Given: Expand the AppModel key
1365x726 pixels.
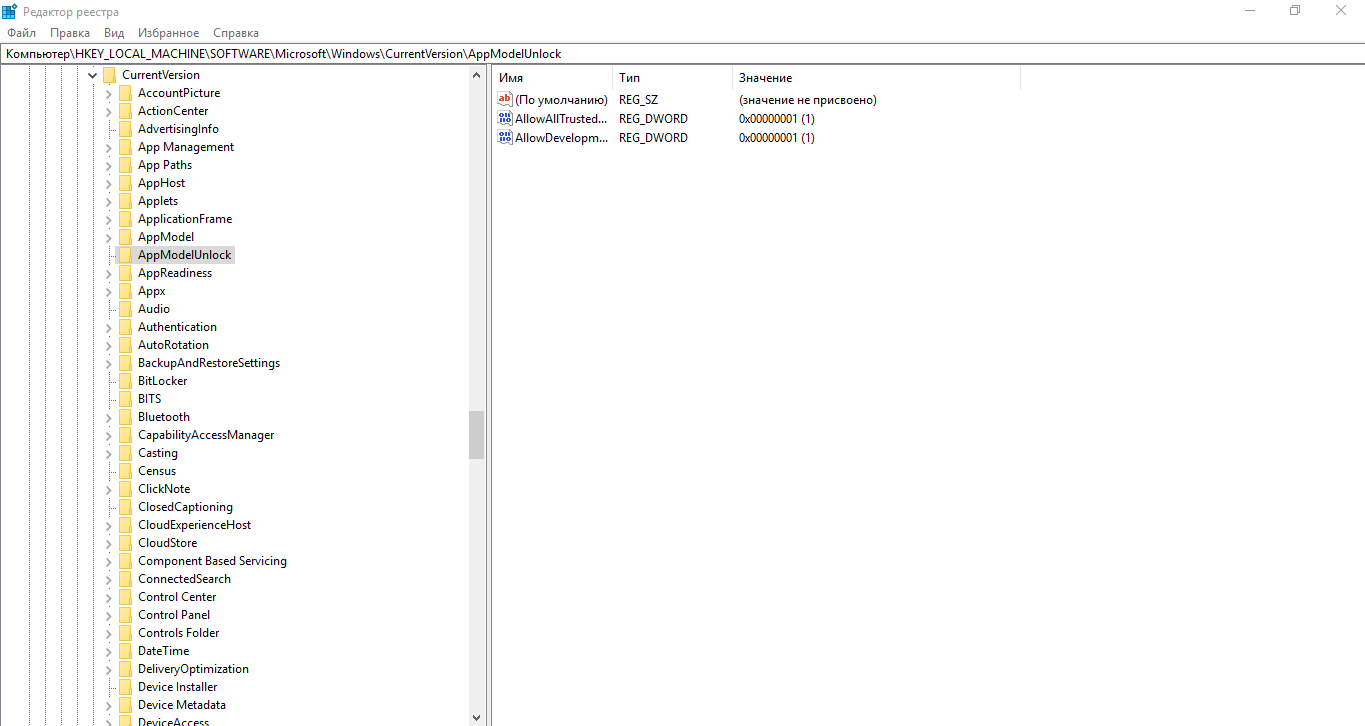Looking at the screenshot, I should [109, 237].
